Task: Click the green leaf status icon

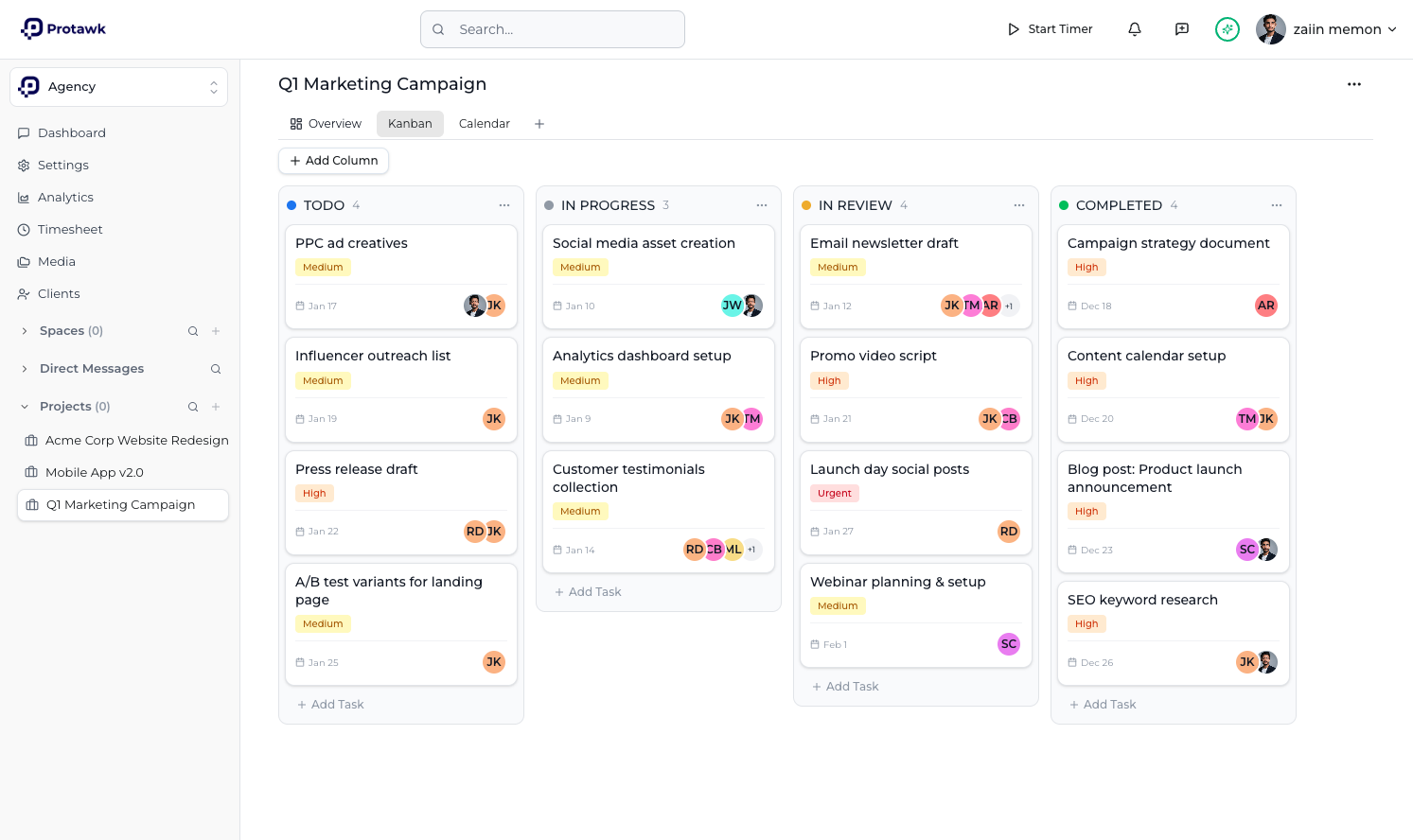Action: point(1227,29)
